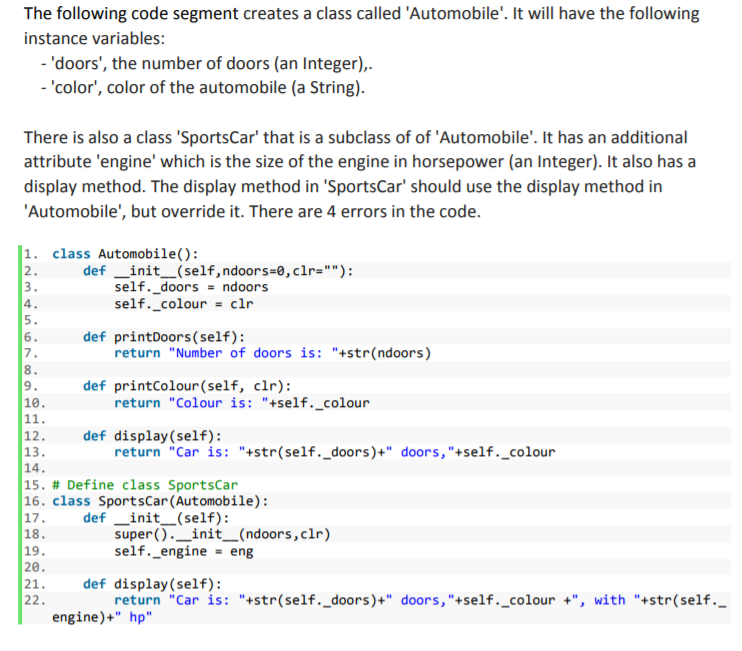Click line 10 return 'Colour is:' statement

242,403
